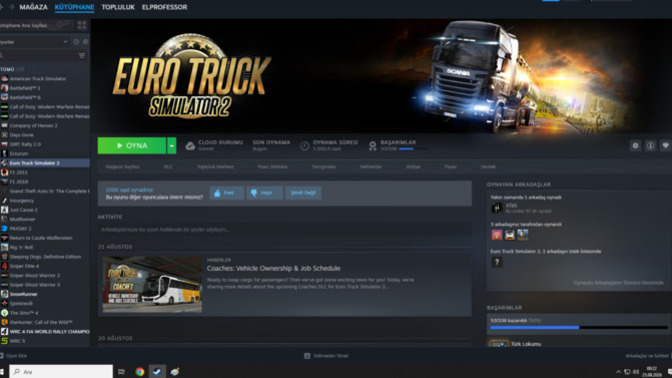Open the Puan Dükkânı tab
Screen dimensions: 672x378
tap(273, 167)
